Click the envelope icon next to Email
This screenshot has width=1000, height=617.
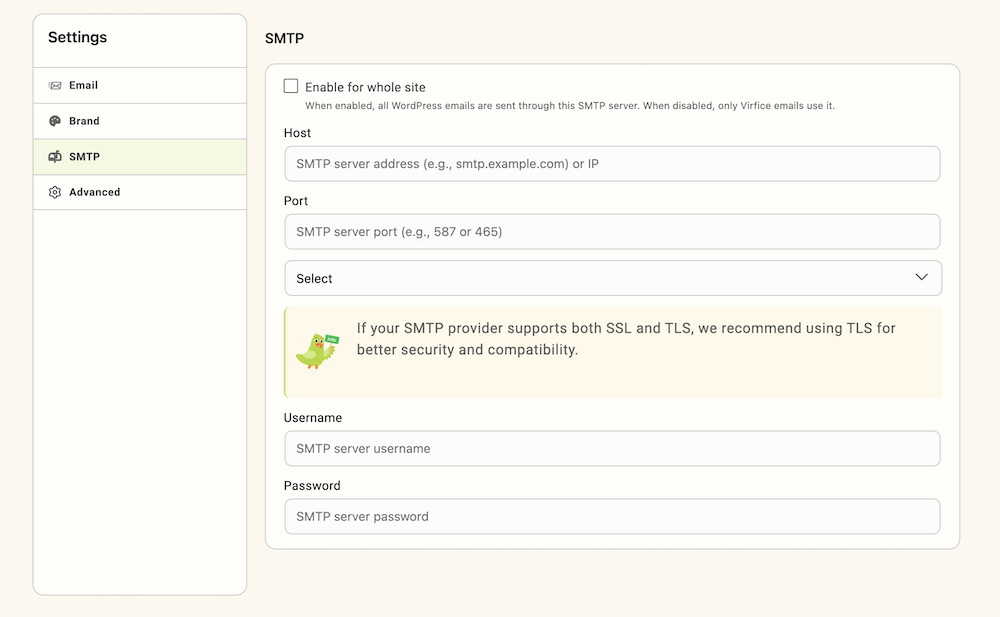55,85
